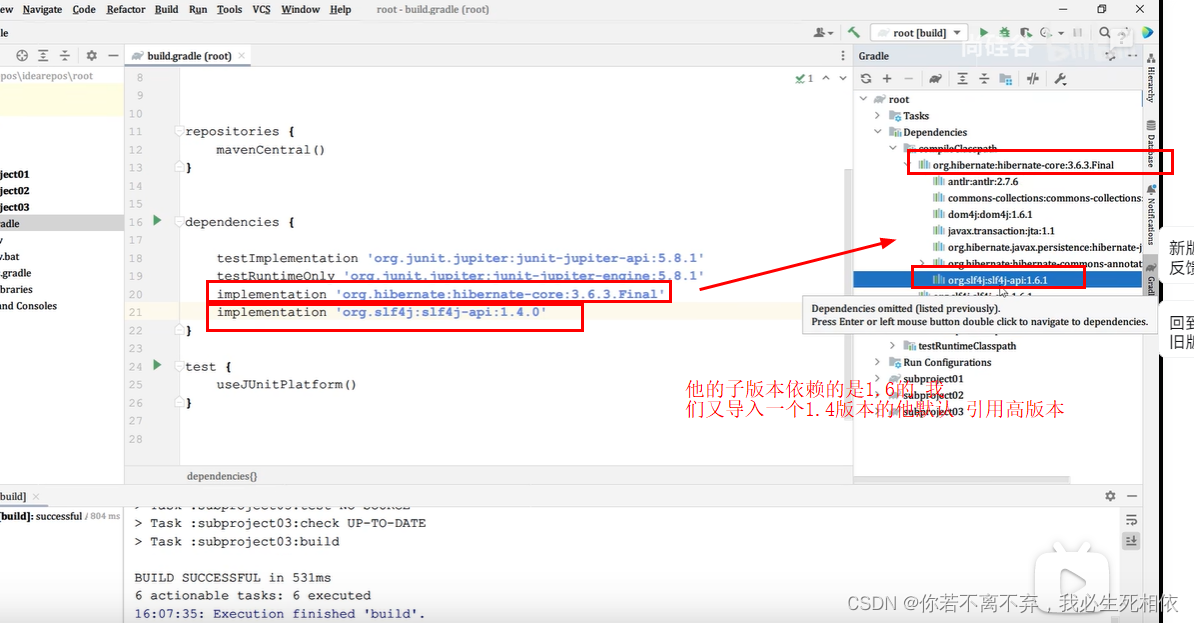Open Database side tool tab

pos(1151,144)
